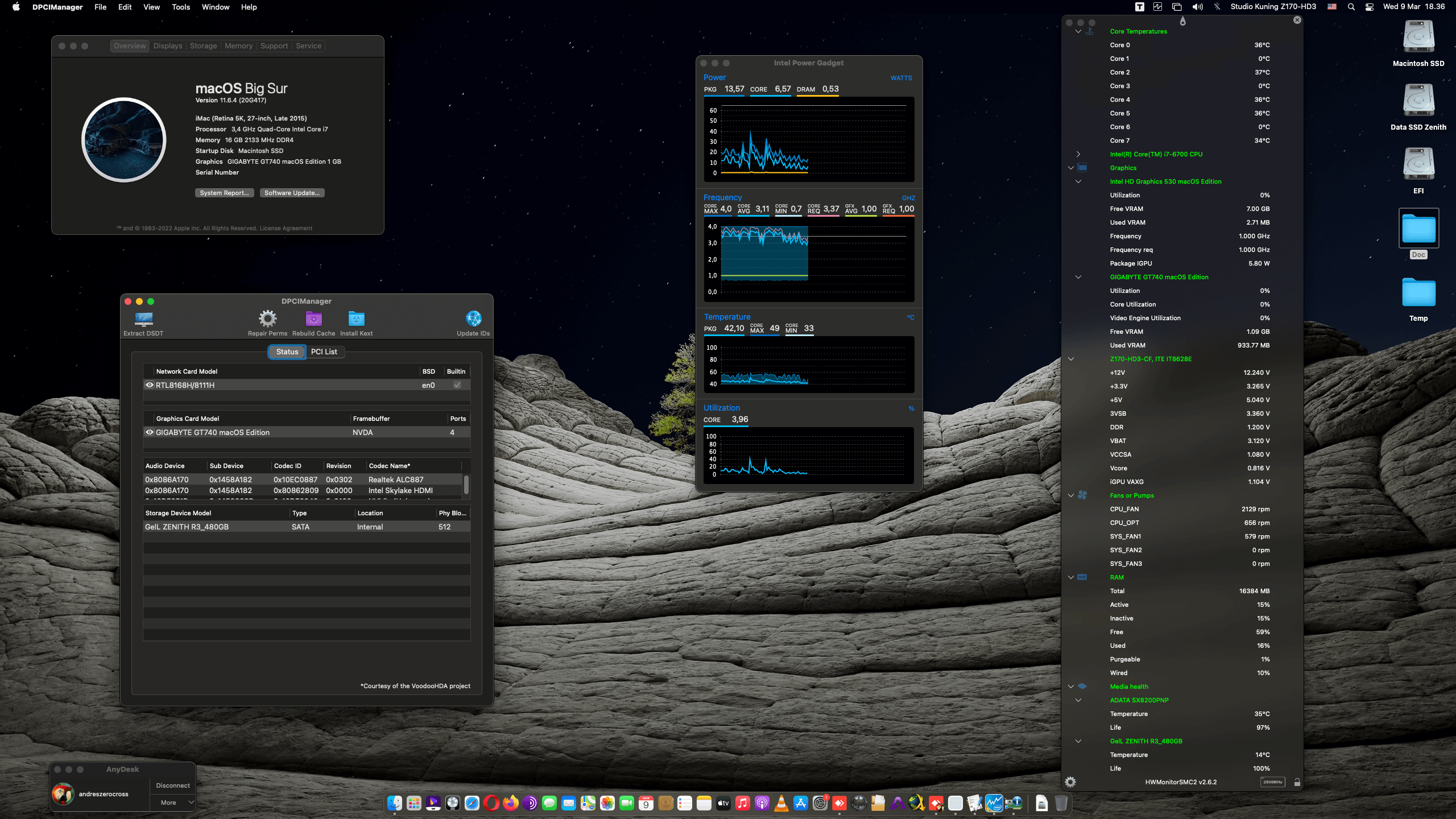
Task: Collapse the RAM section in HWMonitor
Action: coord(1071,577)
